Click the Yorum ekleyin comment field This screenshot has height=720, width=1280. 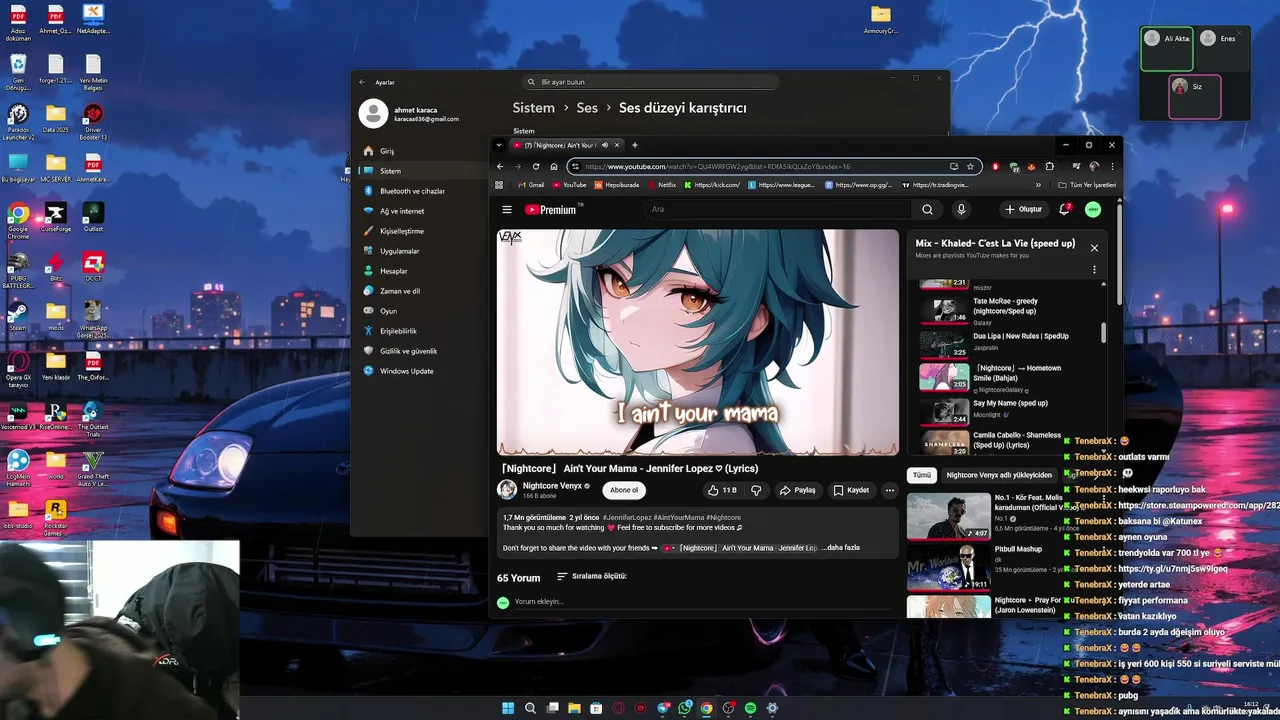(x=700, y=601)
